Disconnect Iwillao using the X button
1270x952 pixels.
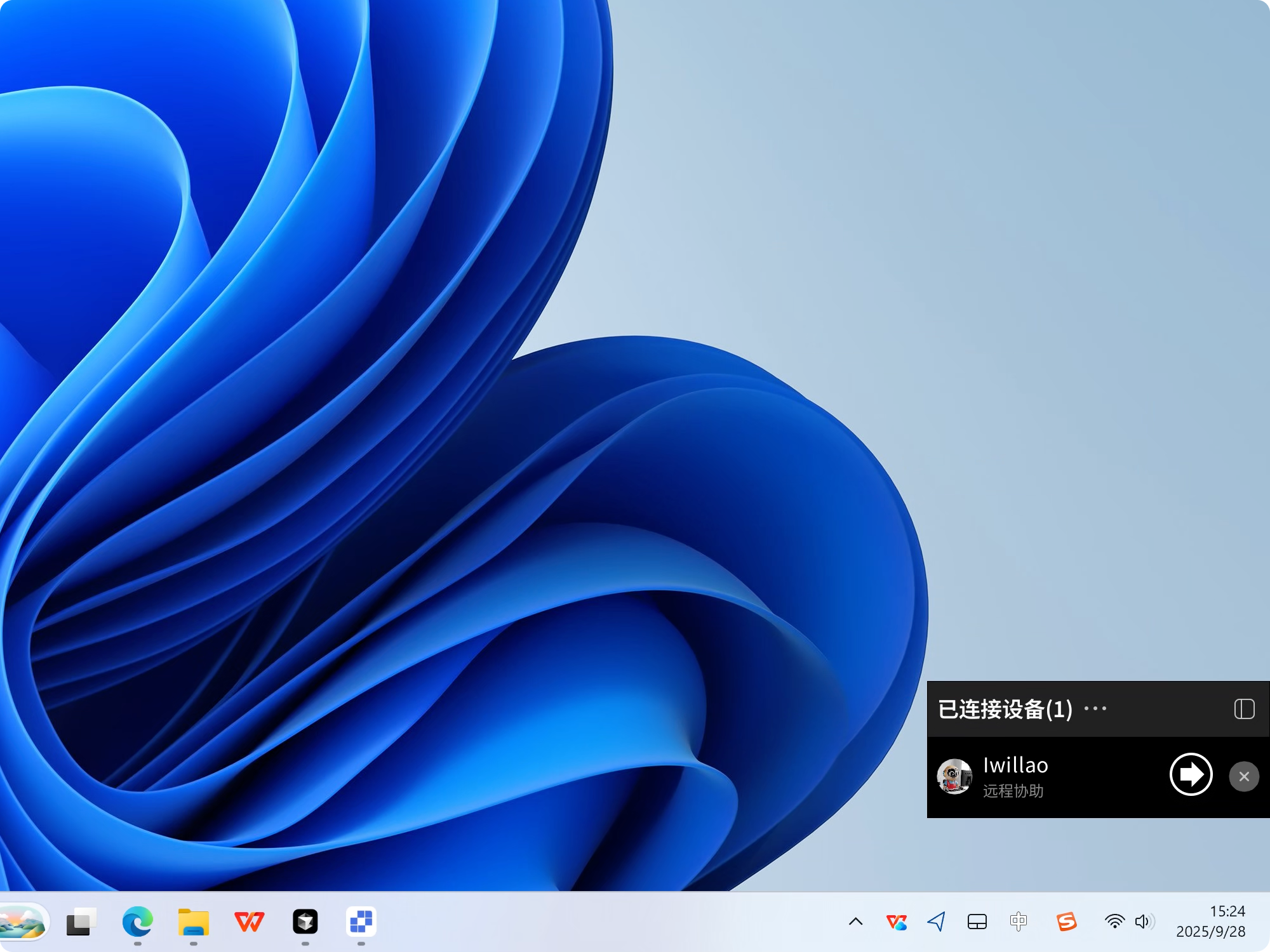point(1244,776)
